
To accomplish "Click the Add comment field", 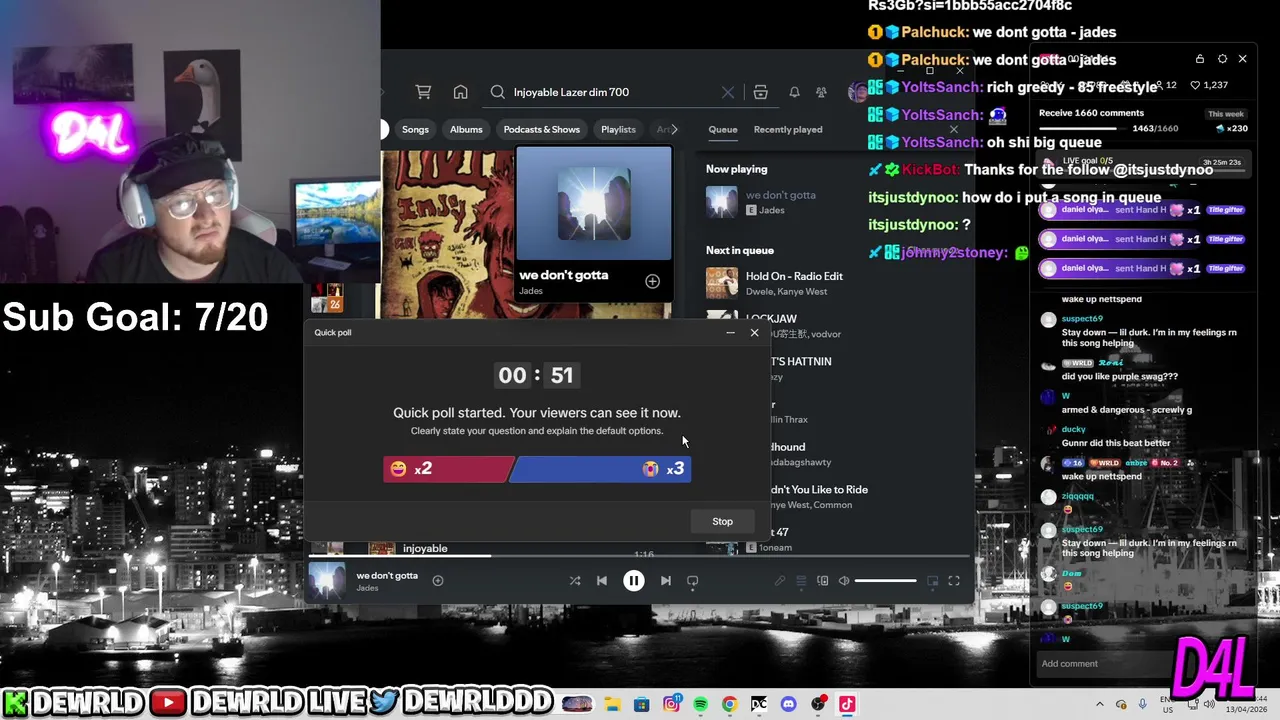I will click(1110, 663).
